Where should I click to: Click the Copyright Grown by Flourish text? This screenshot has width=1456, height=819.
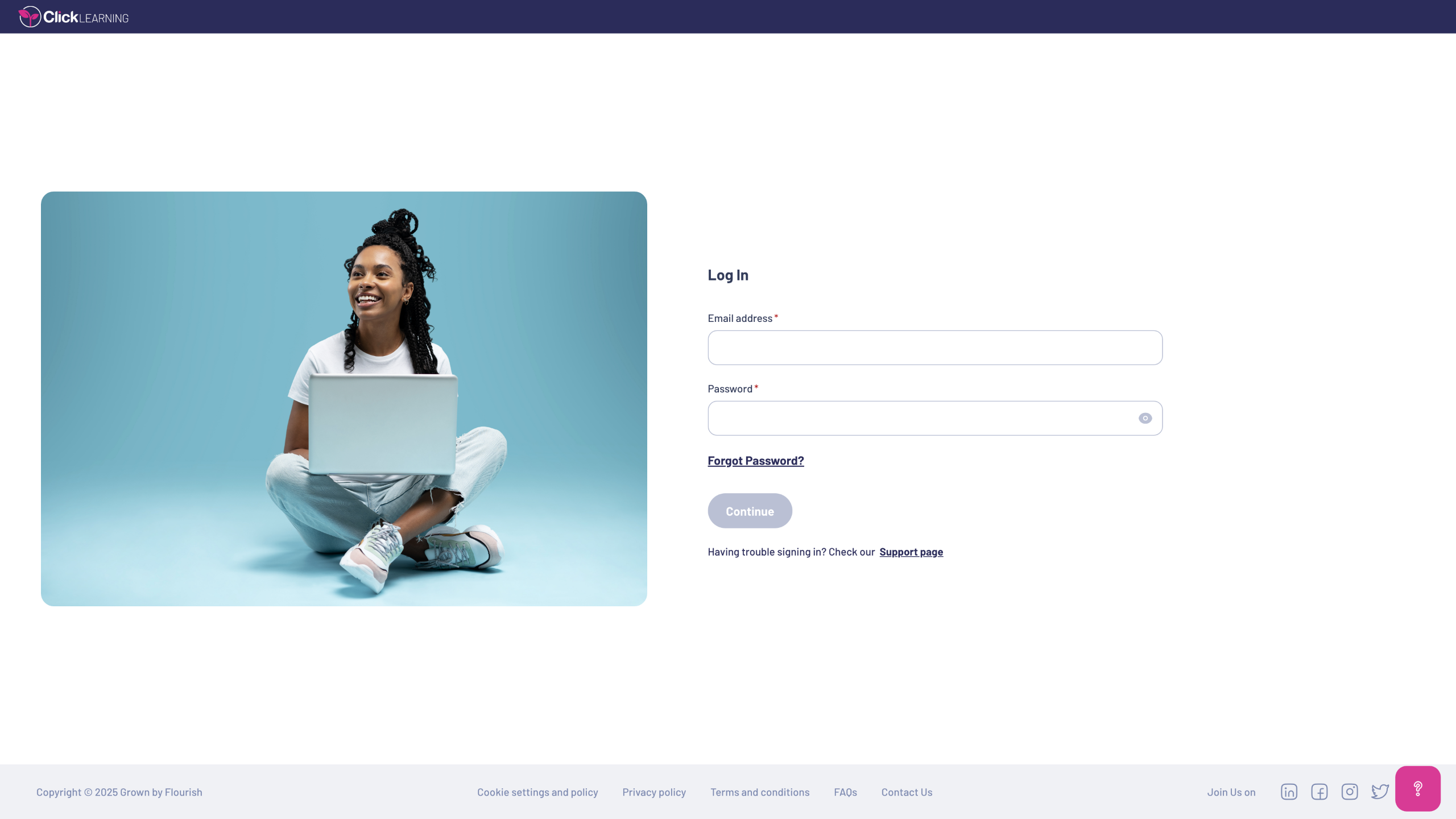(x=119, y=792)
